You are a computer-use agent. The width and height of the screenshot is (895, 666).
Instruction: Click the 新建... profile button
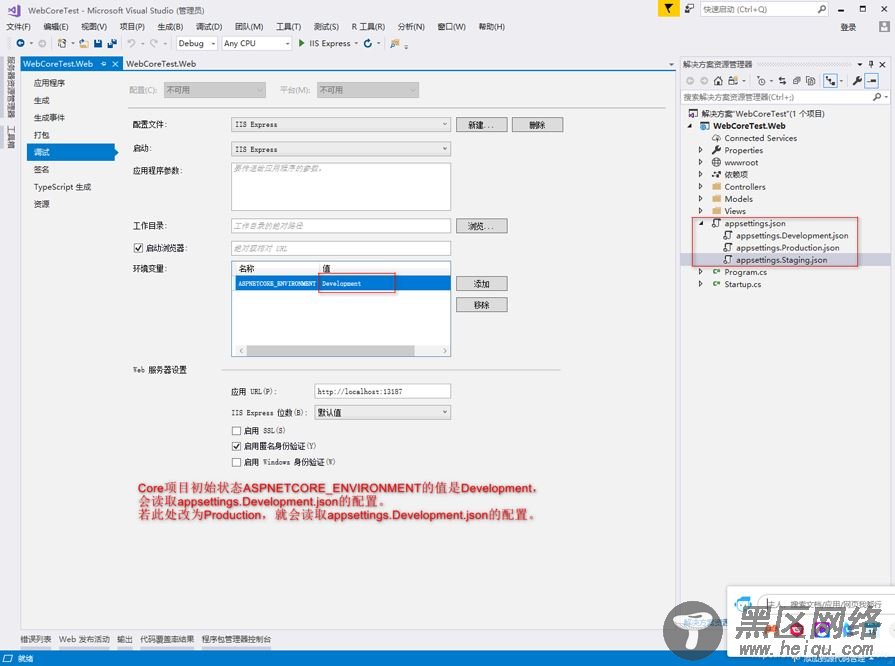coord(481,125)
